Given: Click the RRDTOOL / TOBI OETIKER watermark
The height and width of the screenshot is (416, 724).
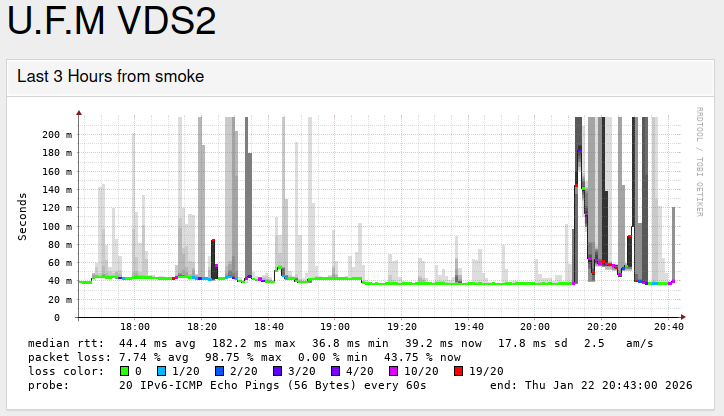Looking at the screenshot, I should pos(700,160).
